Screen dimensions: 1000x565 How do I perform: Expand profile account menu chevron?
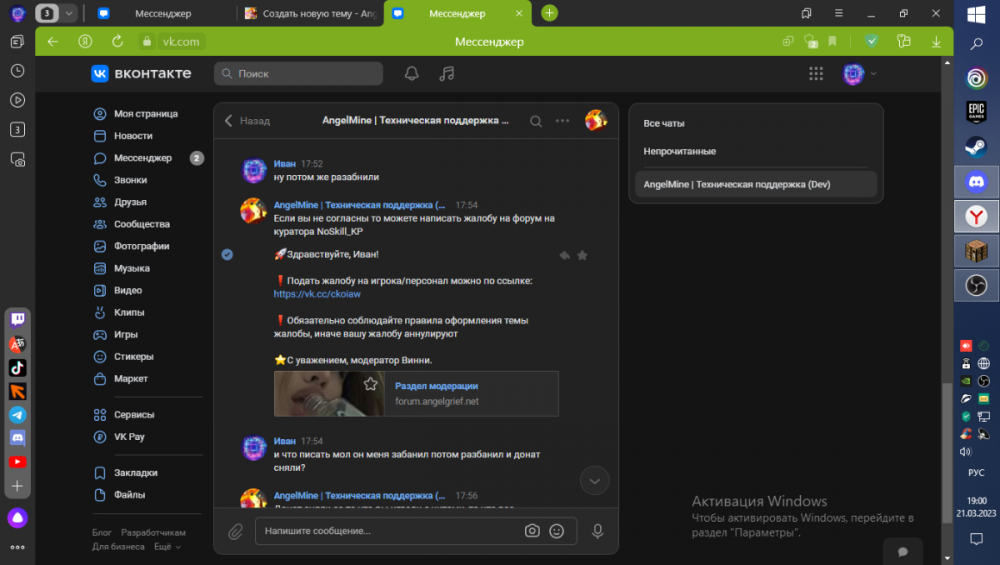pos(874,74)
